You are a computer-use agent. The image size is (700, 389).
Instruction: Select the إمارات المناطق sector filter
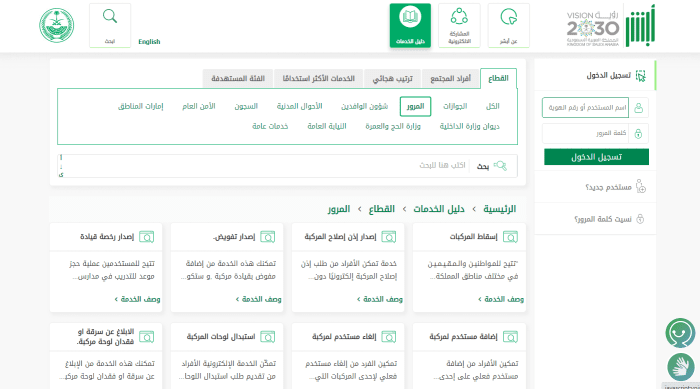141,106
